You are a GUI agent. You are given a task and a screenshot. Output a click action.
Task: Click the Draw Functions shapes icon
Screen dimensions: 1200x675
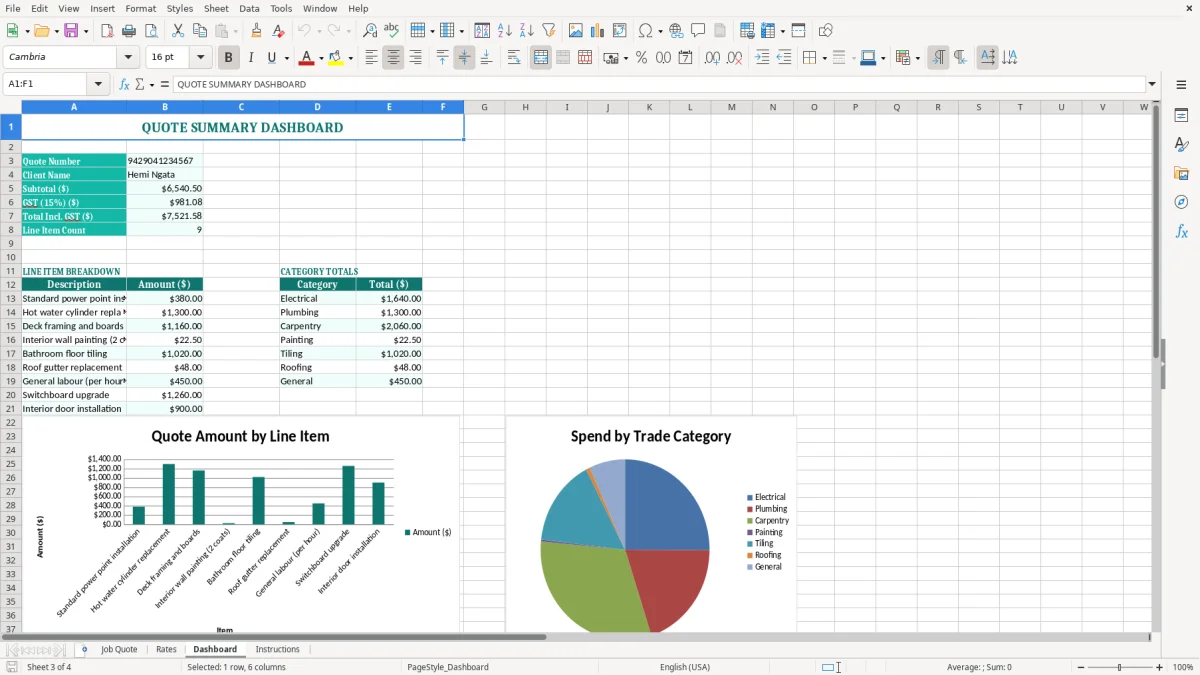[x=826, y=31]
